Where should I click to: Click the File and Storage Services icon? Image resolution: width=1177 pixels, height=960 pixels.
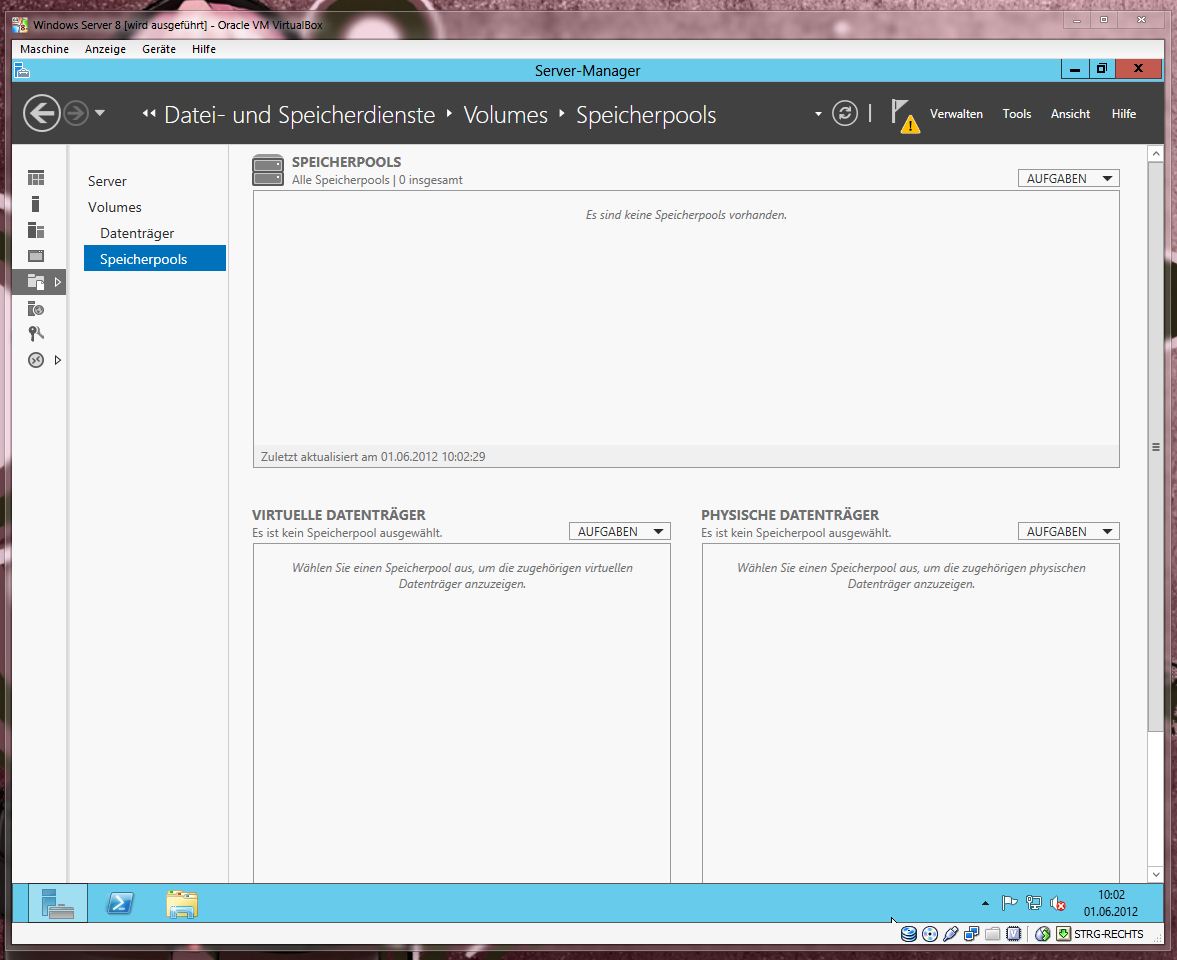click(x=36, y=282)
